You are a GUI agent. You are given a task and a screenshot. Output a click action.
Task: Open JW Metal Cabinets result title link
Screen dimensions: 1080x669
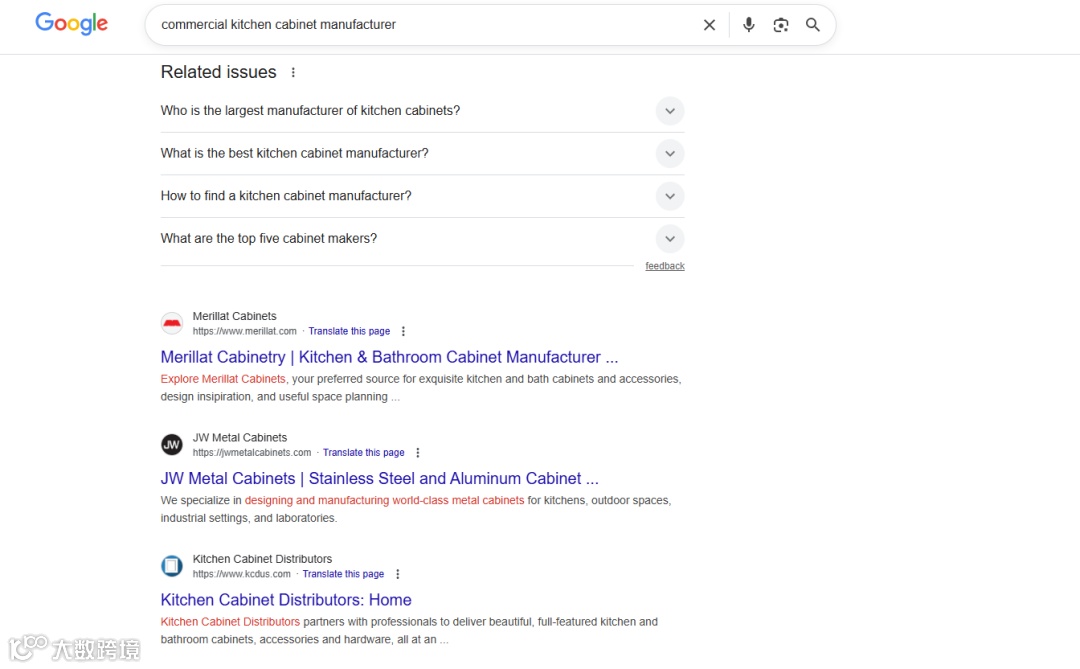tap(380, 478)
